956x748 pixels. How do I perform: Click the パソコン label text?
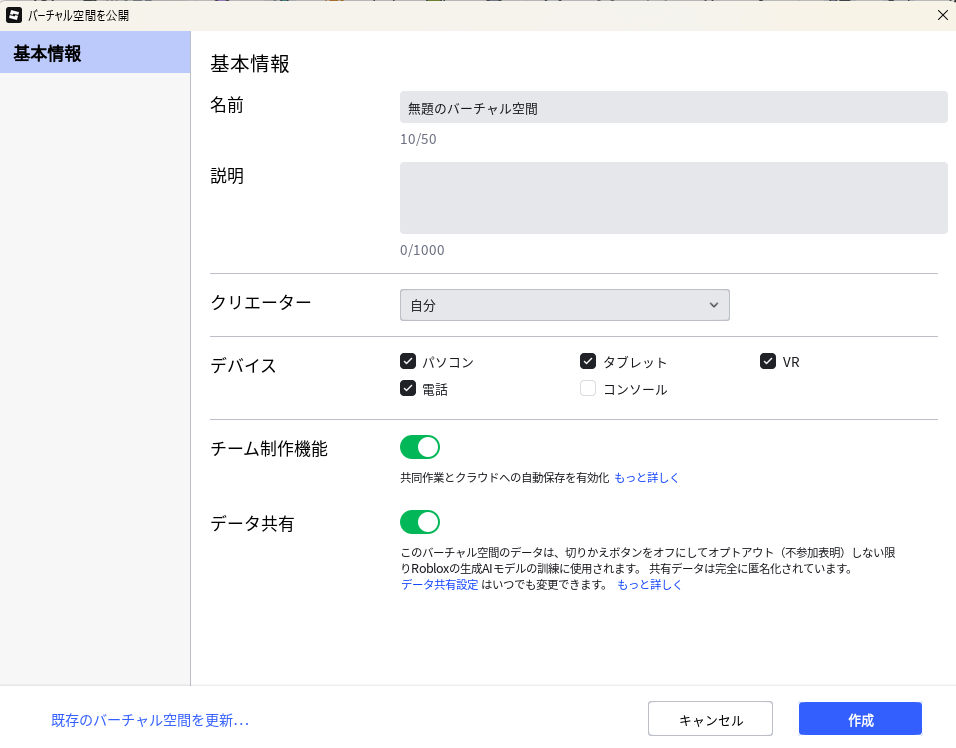pyautogui.click(x=448, y=362)
